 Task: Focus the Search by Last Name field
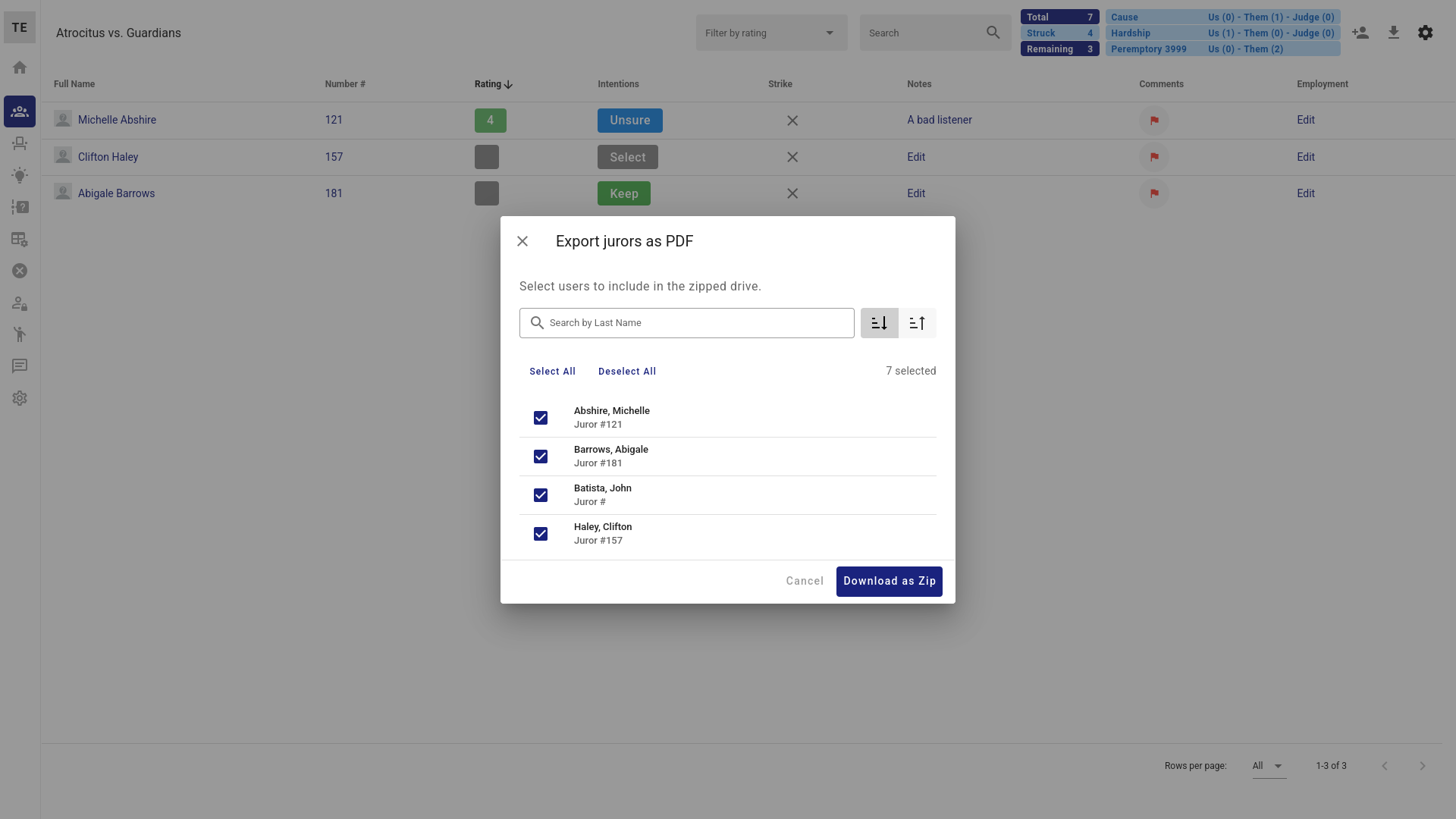point(687,323)
